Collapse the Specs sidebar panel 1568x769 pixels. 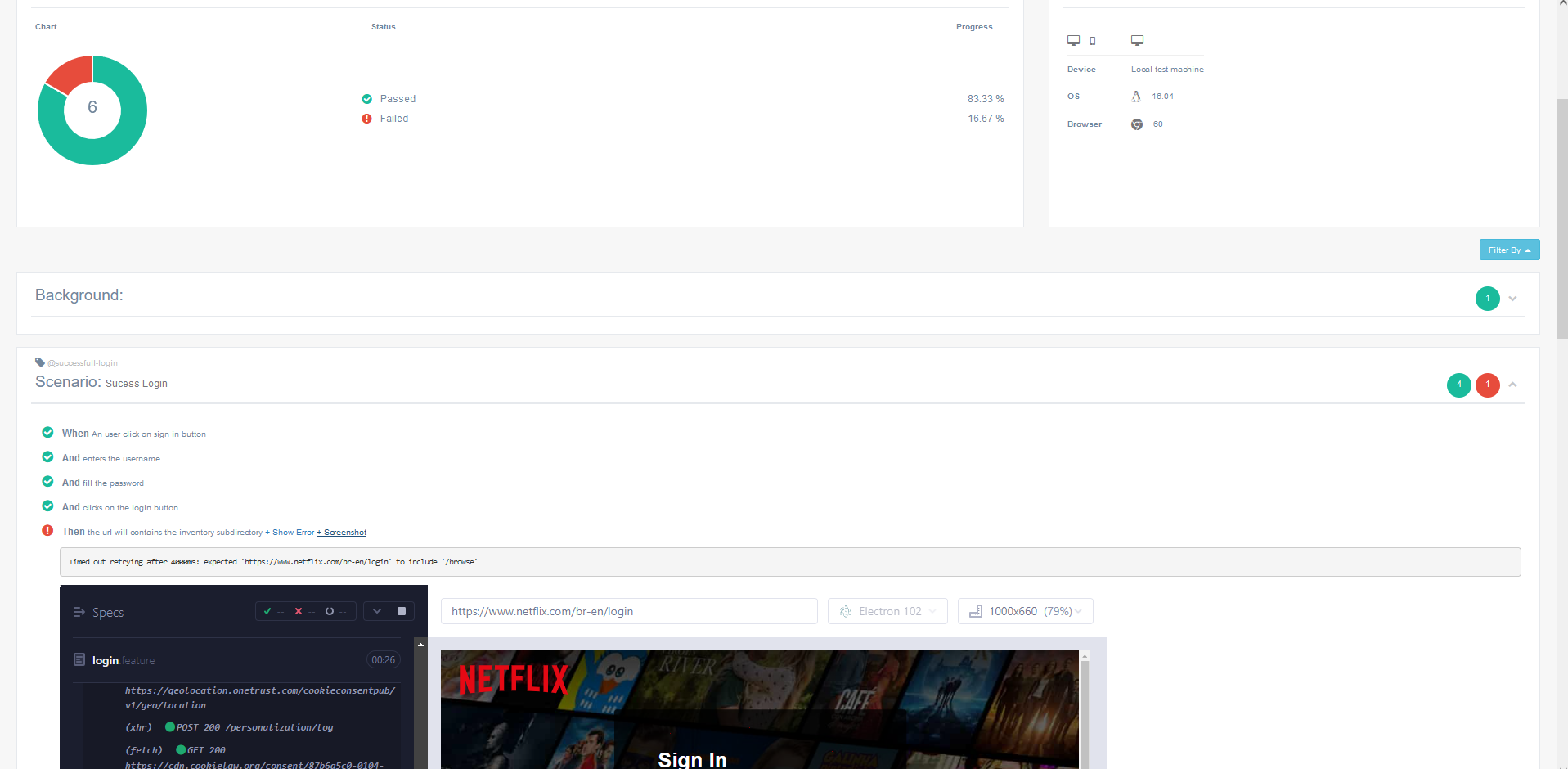(x=79, y=612)
